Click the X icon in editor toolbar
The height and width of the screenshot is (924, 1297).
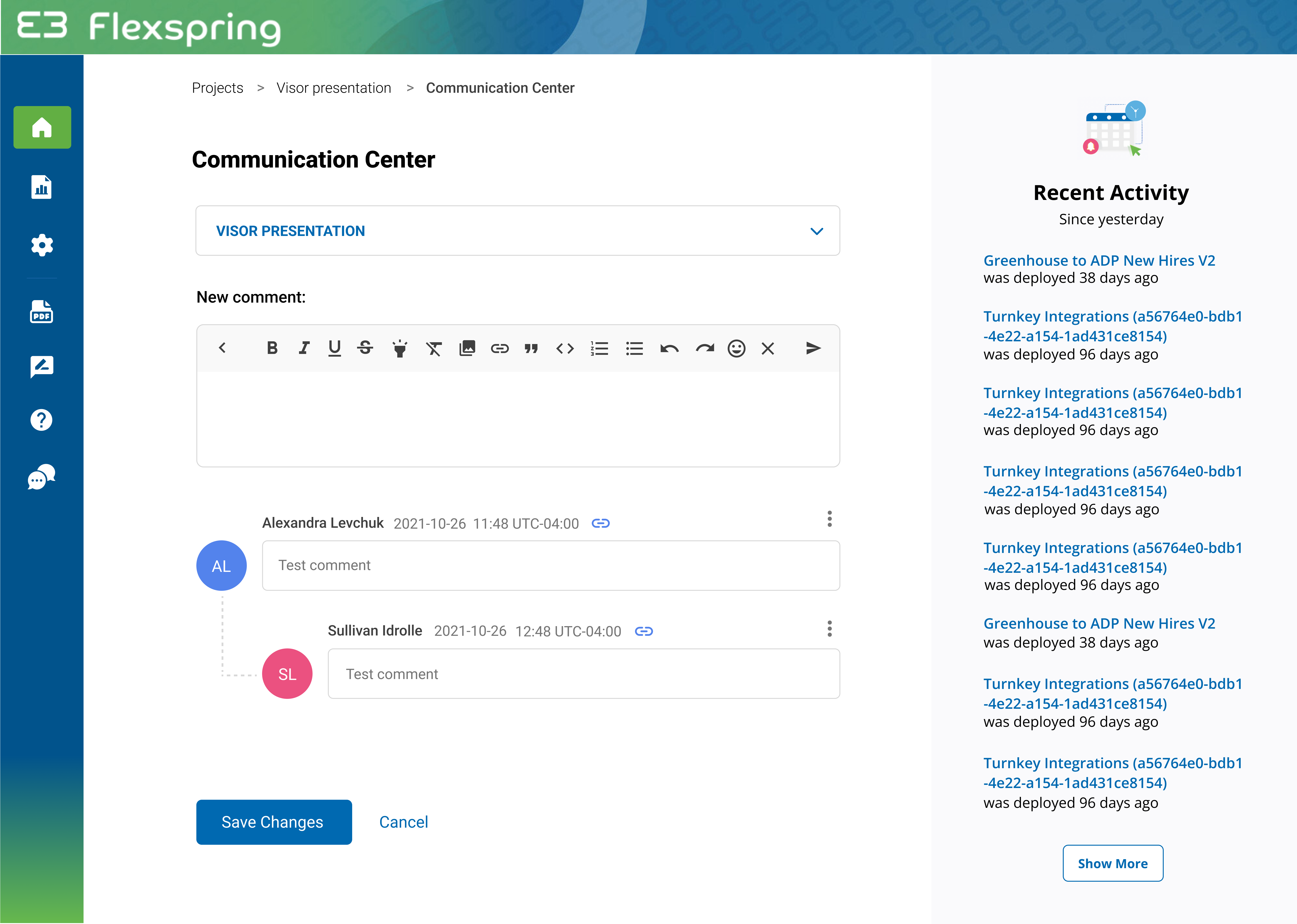click(768, 348)
